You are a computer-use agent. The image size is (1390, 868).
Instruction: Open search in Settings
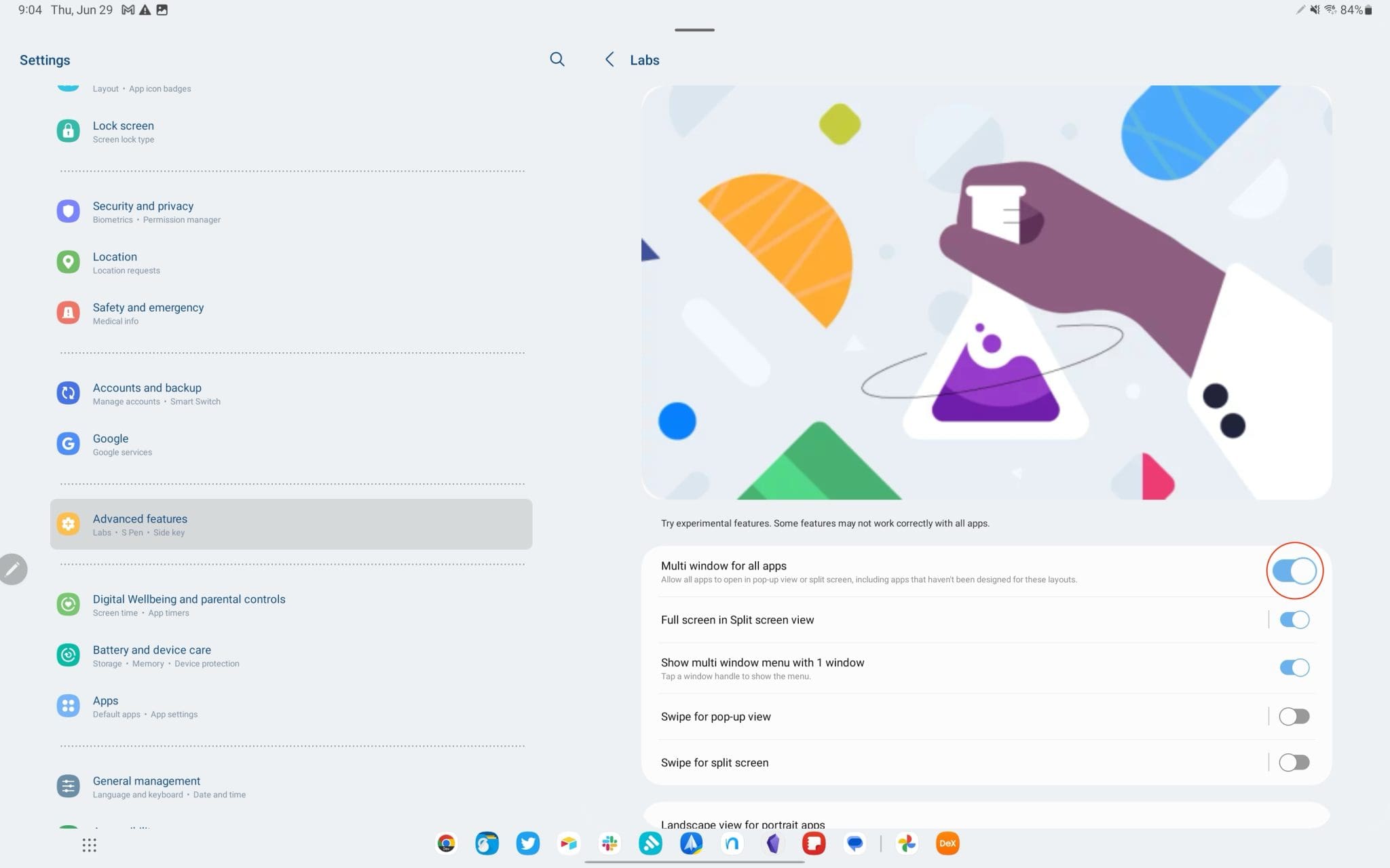(557, 60)
